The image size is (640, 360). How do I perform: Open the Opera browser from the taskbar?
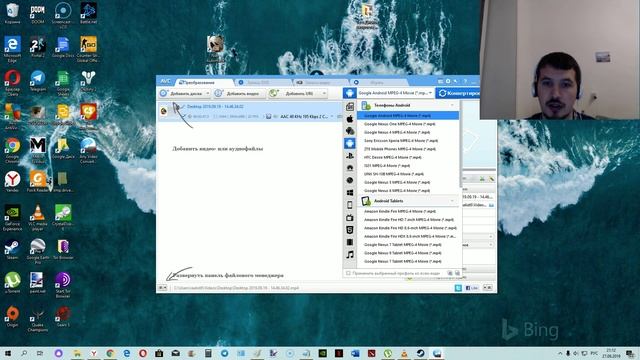(143, 353)
